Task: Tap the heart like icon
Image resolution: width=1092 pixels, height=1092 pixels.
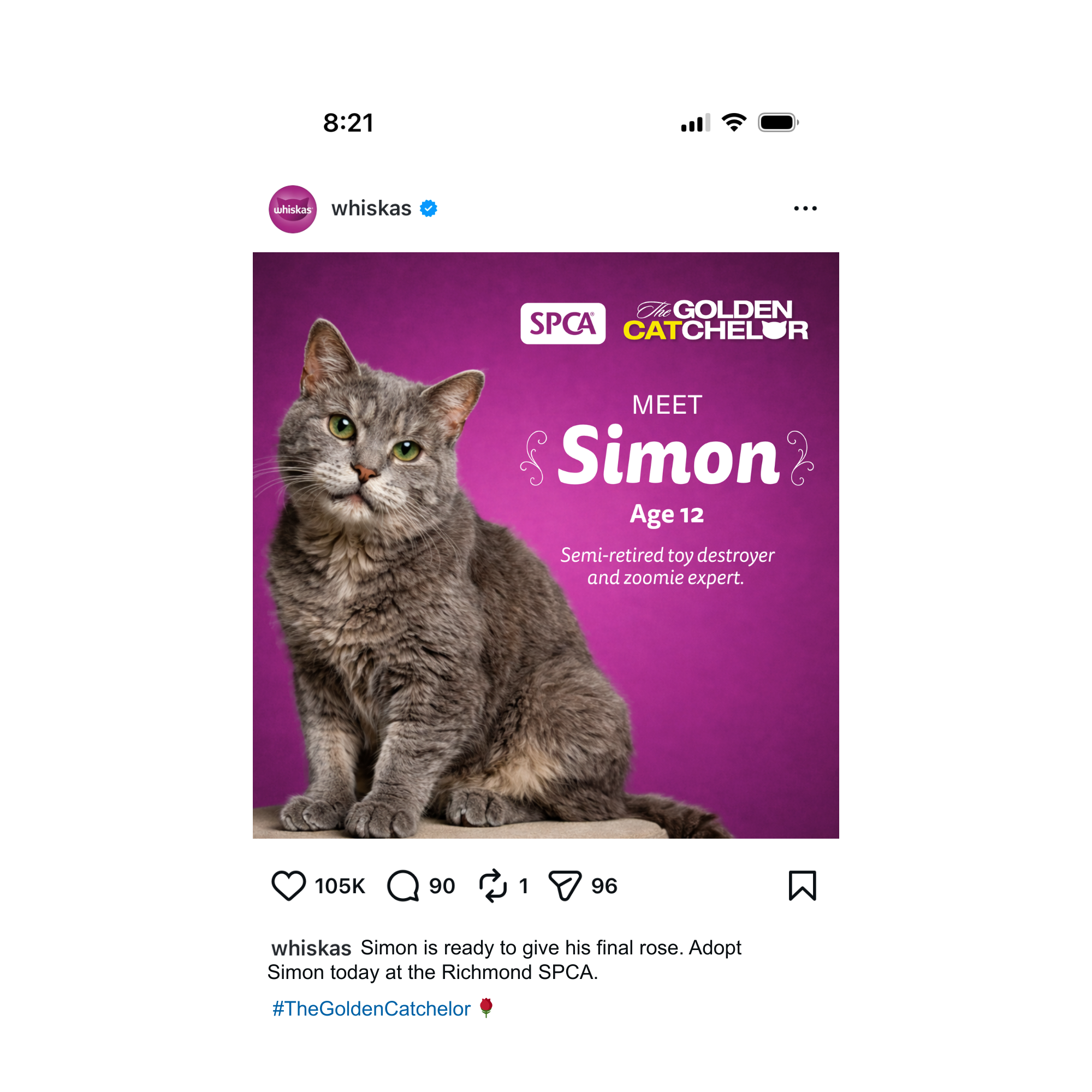Action: [288, 886]
